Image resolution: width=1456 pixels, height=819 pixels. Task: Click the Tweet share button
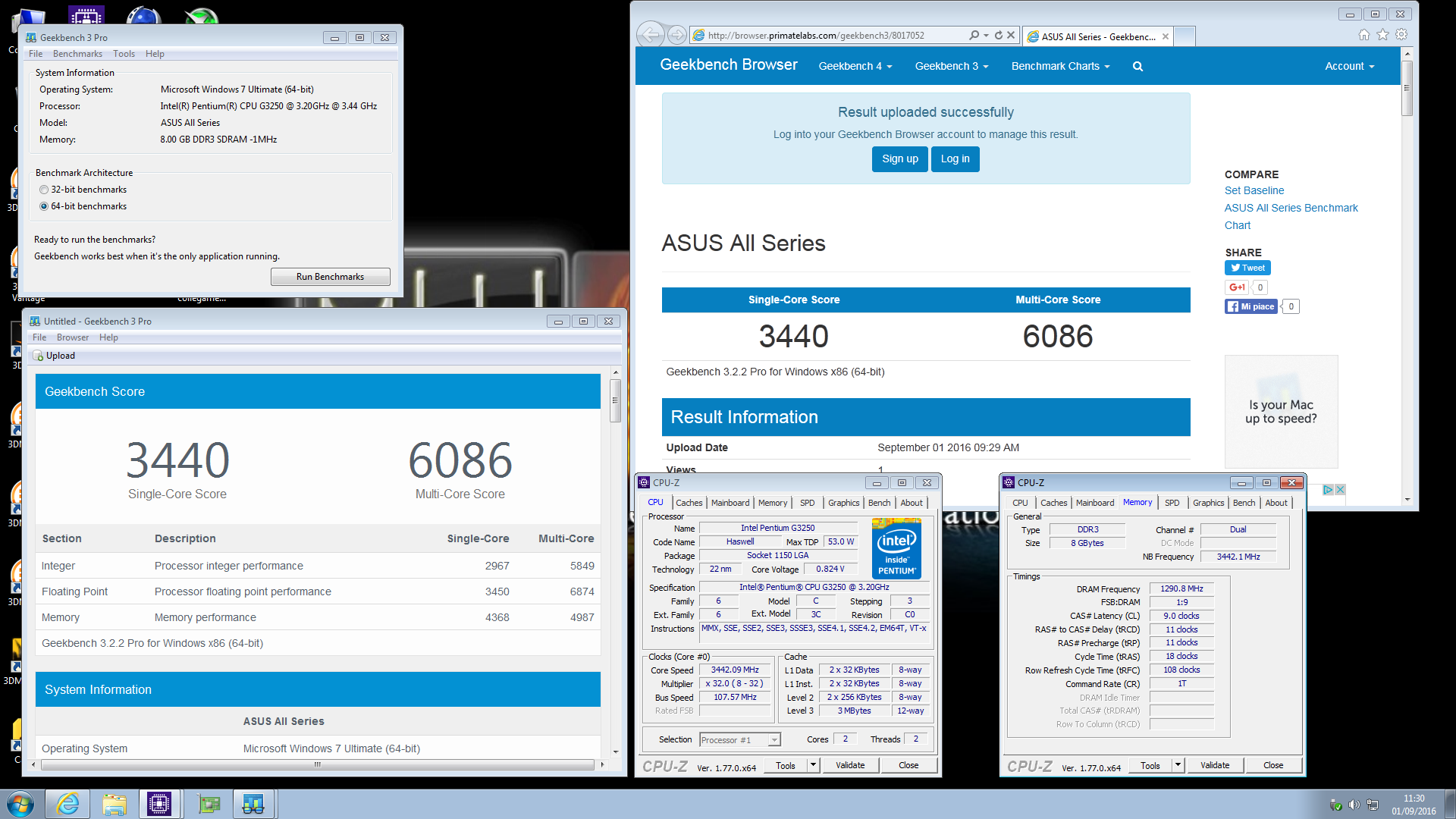point(1247,268)
